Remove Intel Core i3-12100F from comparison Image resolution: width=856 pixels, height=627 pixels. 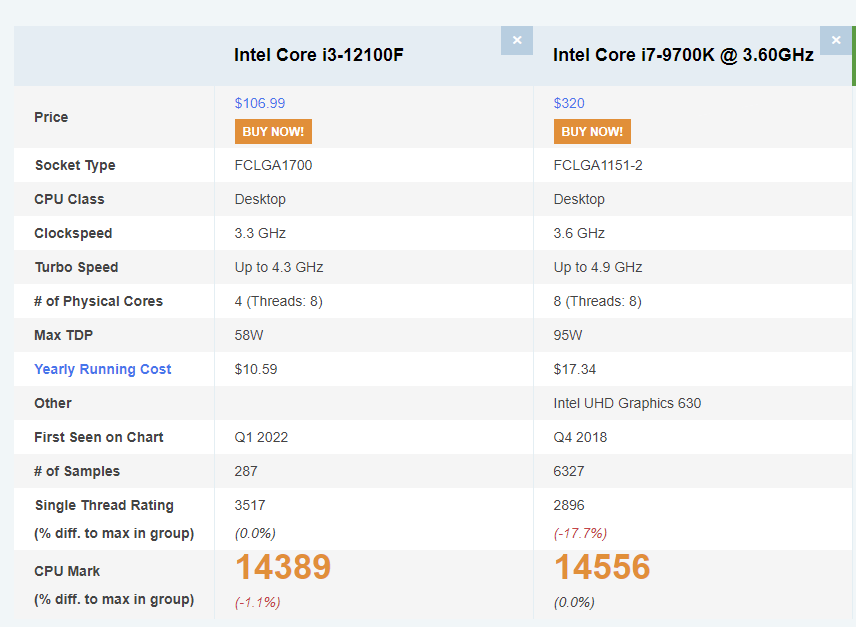[x=516, y=40]
